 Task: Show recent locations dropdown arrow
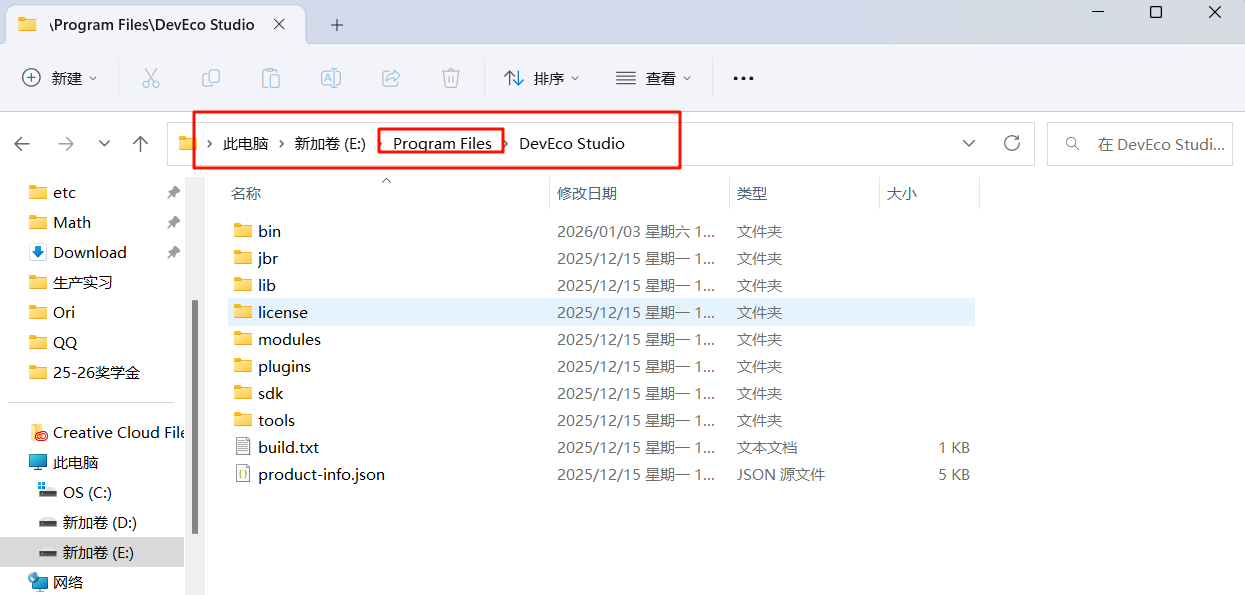pos(105,144)
